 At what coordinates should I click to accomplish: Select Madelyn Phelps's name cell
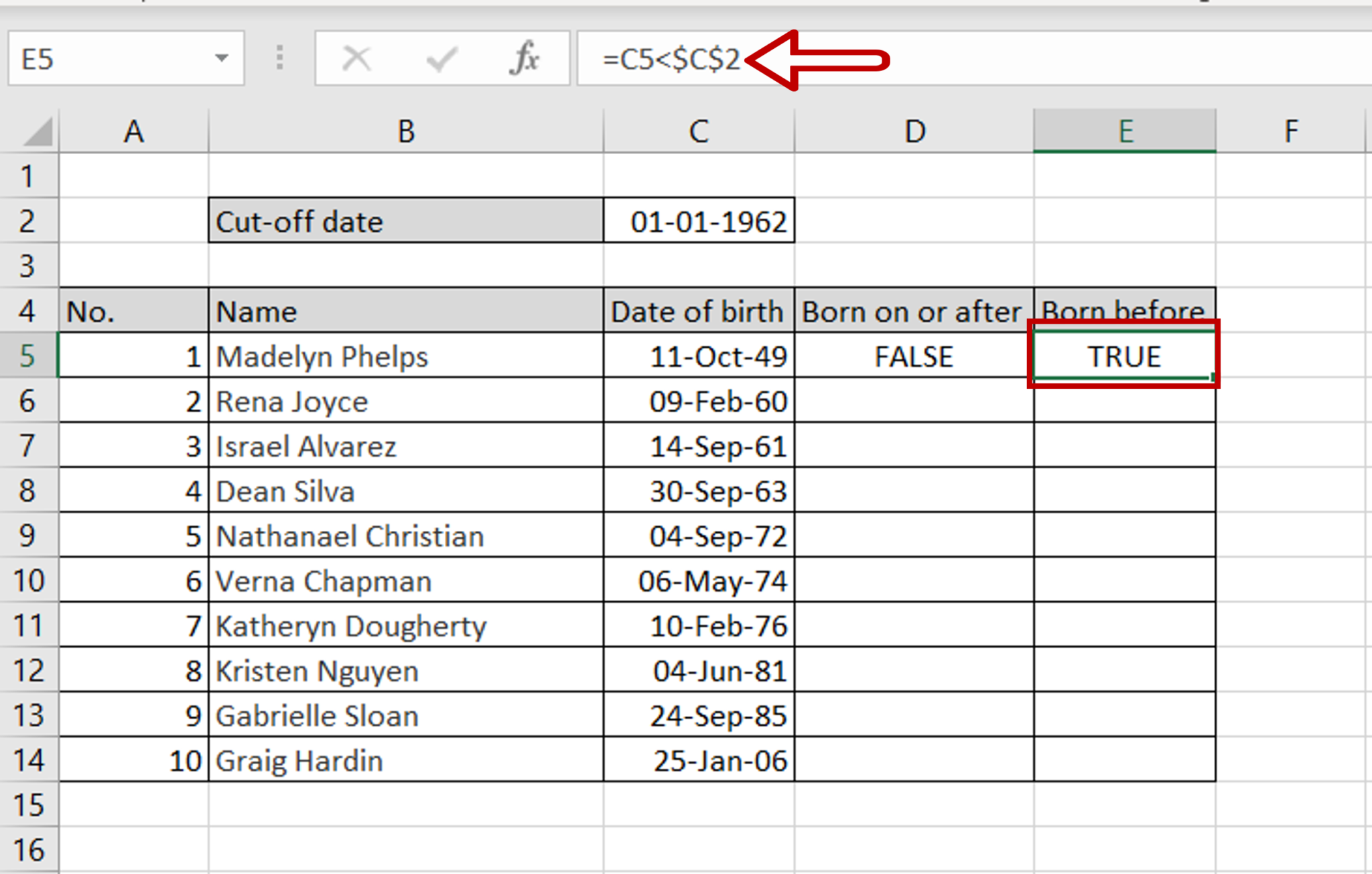pyautogui.click(x=405, y=356)
